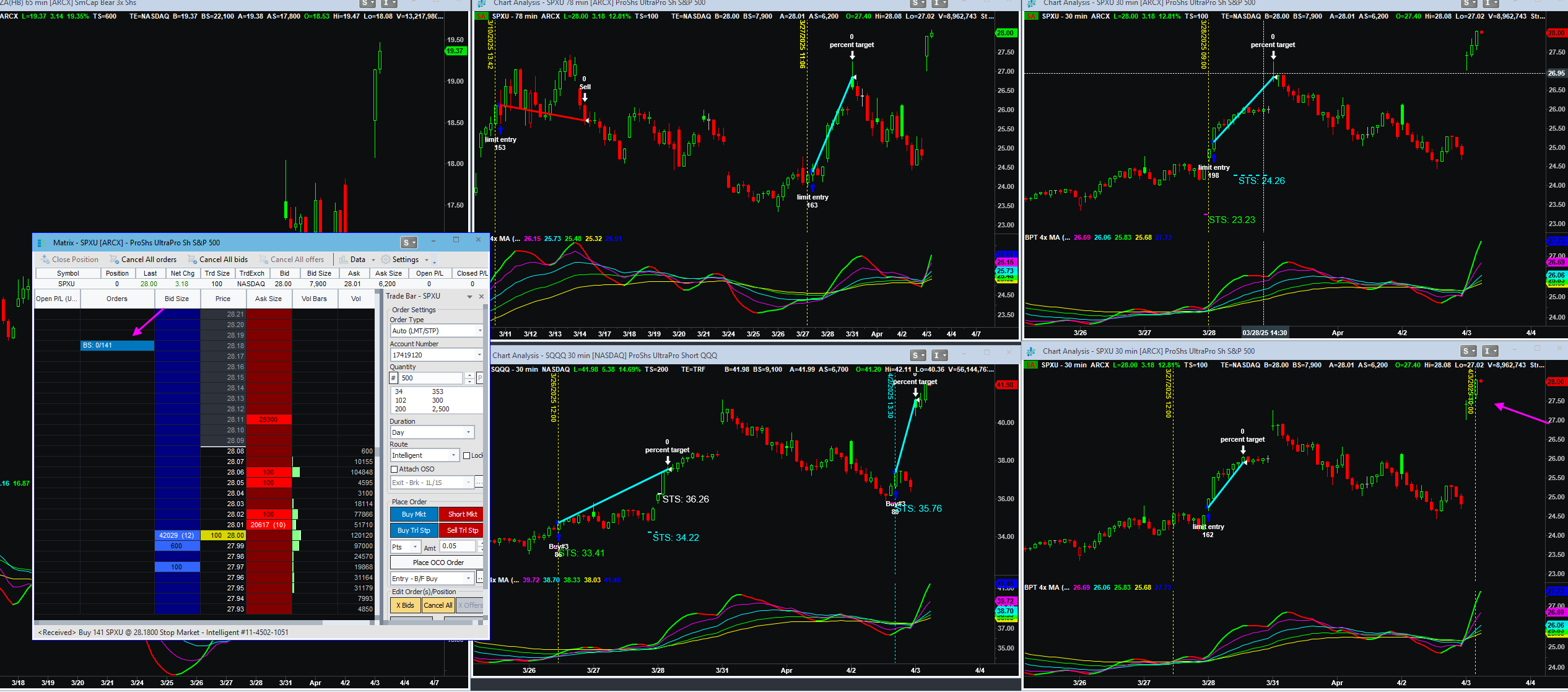Click the Orders column header
This screenshot has height=692, width=1568.
point(116,299)
